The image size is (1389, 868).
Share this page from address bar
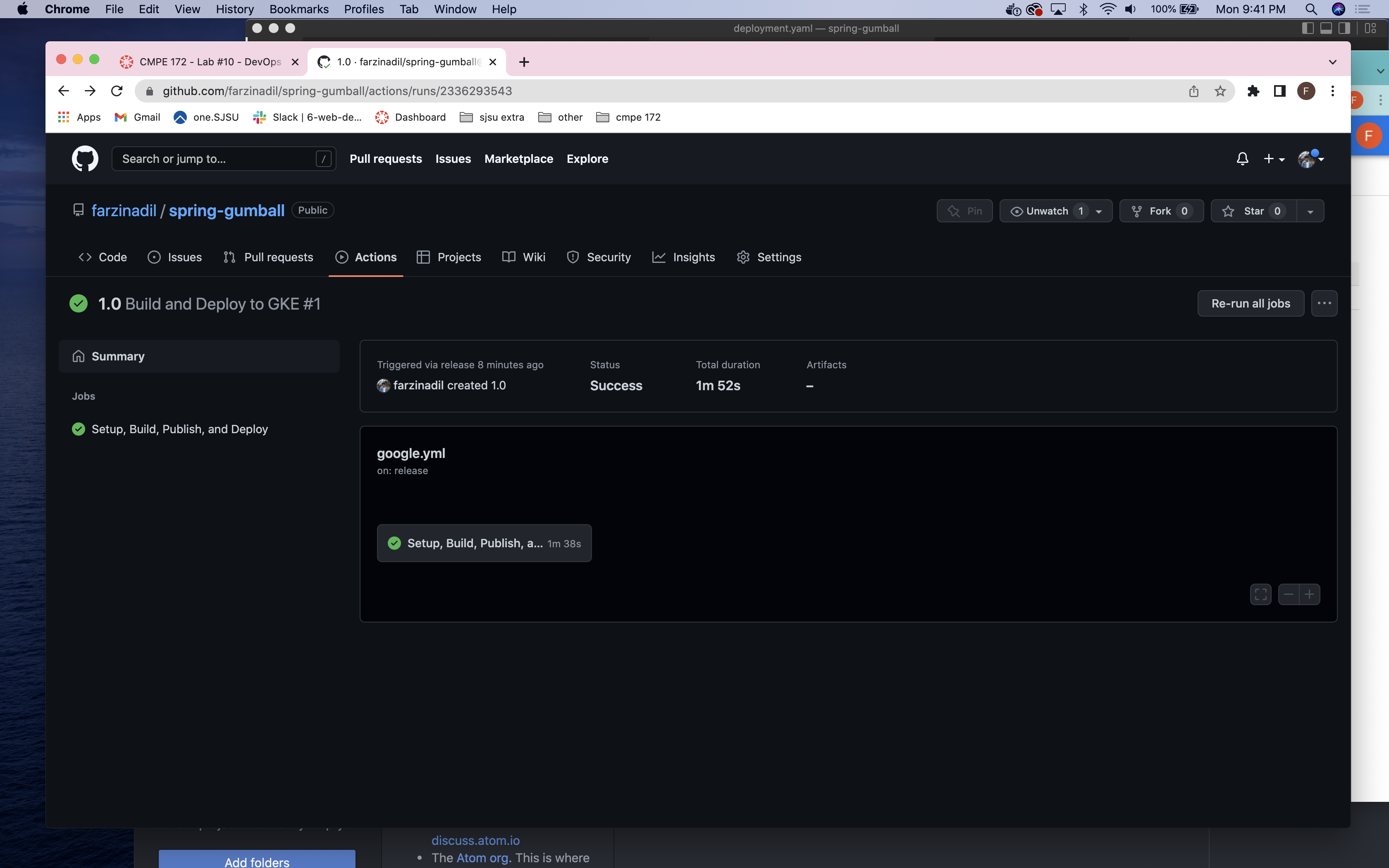(x=1193, y=91)
